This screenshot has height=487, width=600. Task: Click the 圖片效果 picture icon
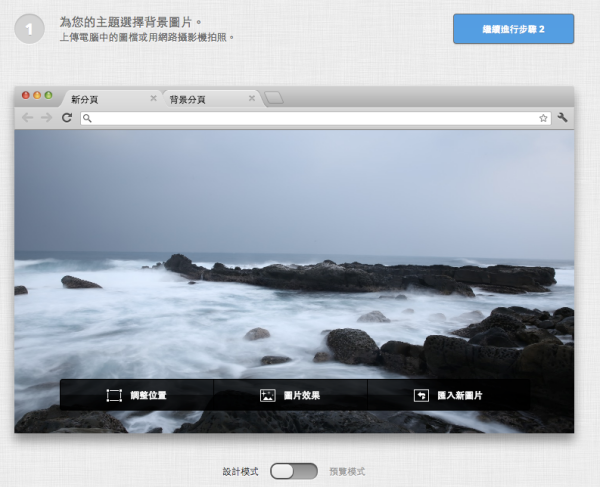click(x=267, y=395)
